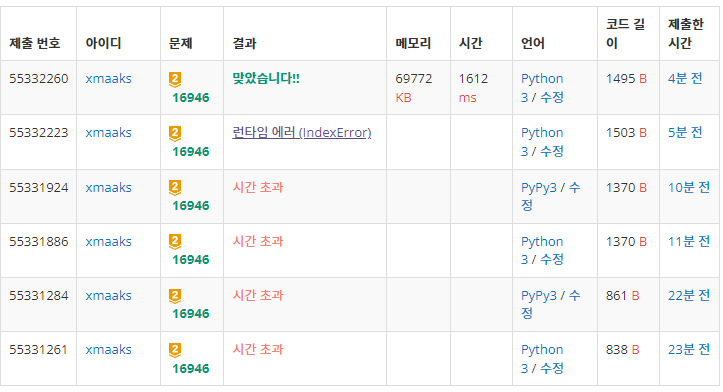This screenshot has height=392, width=723.
Task: Click gold tier badge in submission 55331924 row
Action: (175, 188)
